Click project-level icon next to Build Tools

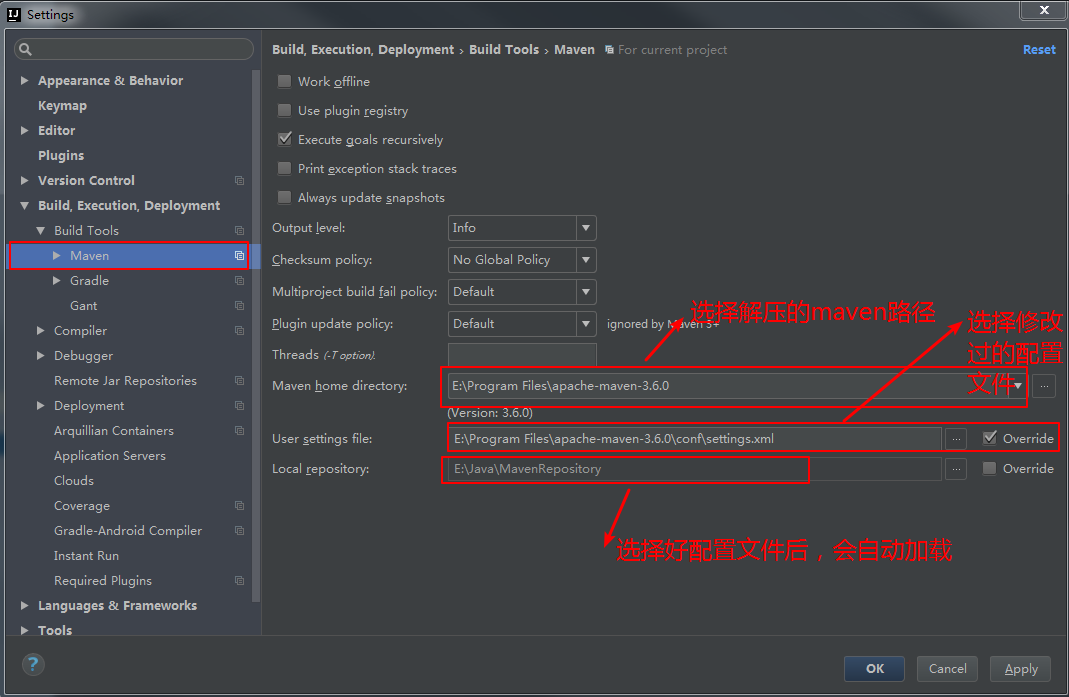point(239,231)
